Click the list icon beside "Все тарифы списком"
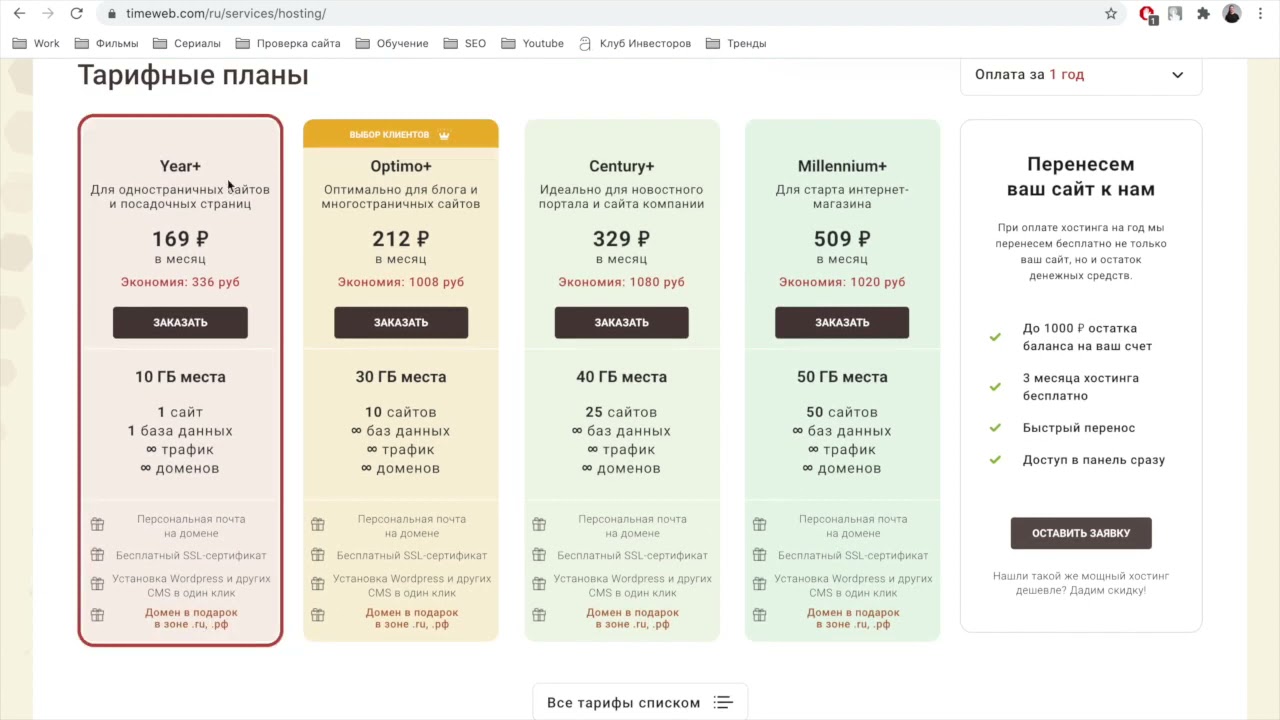This screenshot has height=720, width=1280. pos(723,703)
